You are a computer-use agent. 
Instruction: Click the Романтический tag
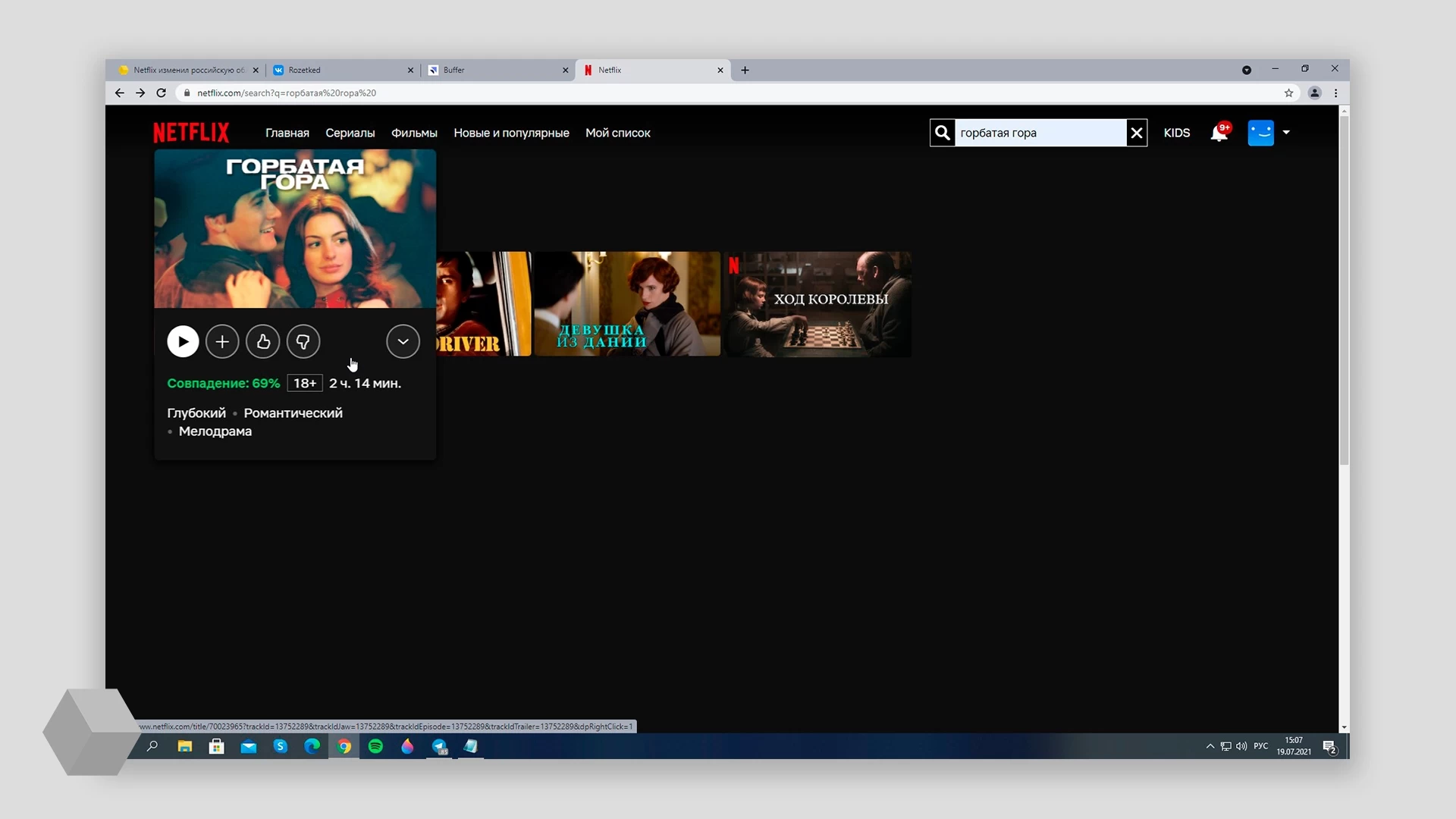[293, 413]
